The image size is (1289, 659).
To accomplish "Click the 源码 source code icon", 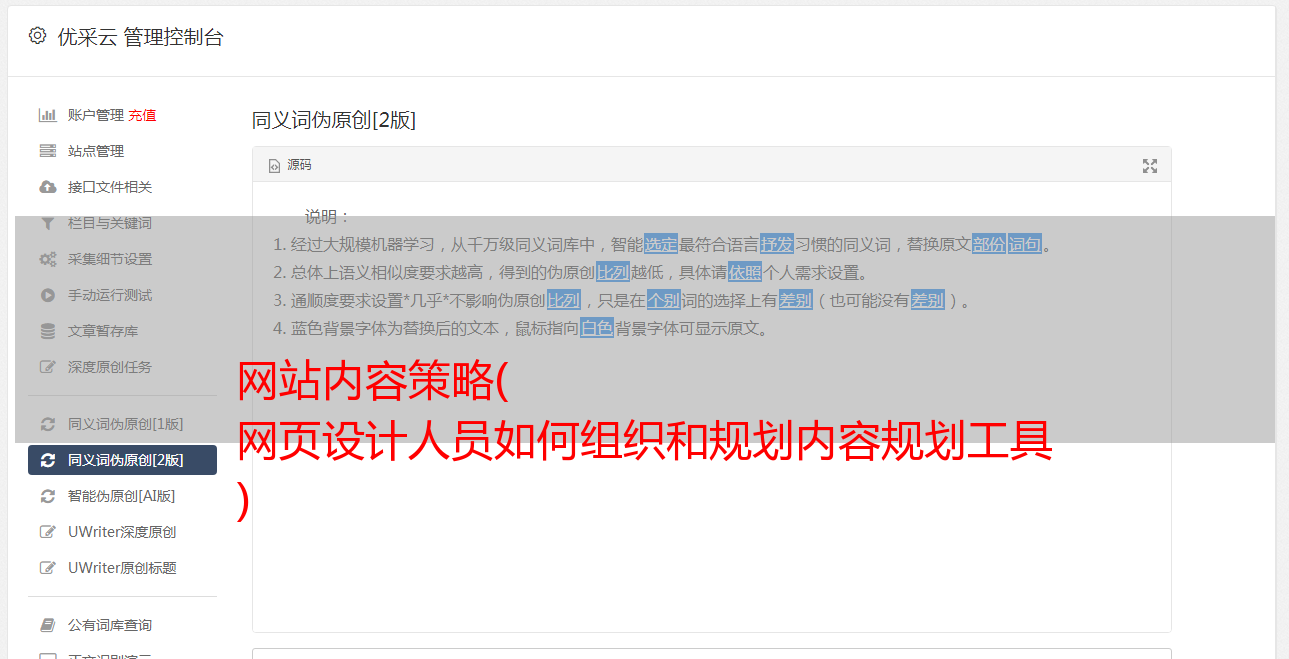I will pos(274,166).
